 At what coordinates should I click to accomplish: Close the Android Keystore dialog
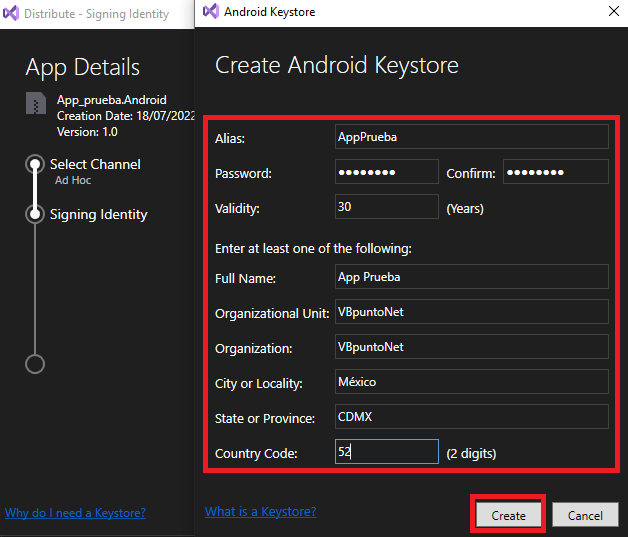pos(614,11)
